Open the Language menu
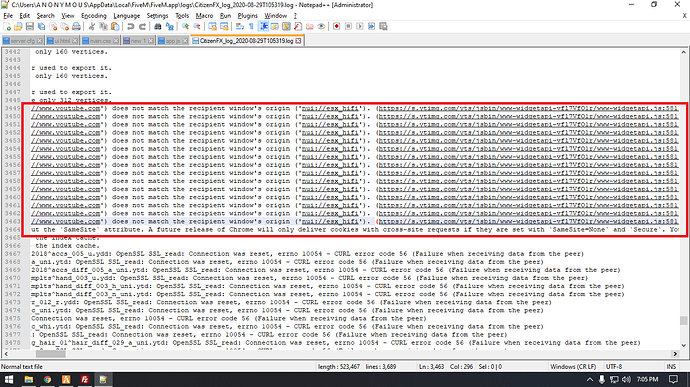690x387 pixels. 127,15
